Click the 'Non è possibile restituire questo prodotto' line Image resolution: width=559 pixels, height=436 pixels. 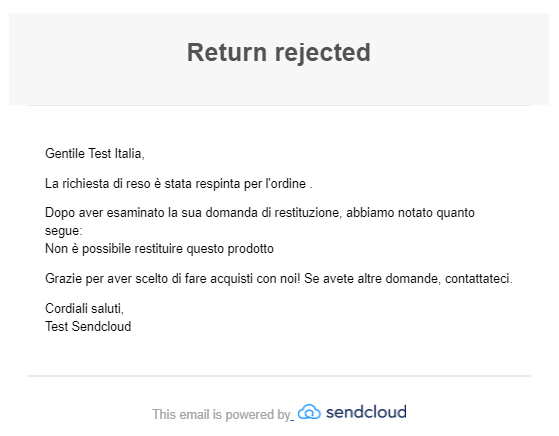(159, 248)
